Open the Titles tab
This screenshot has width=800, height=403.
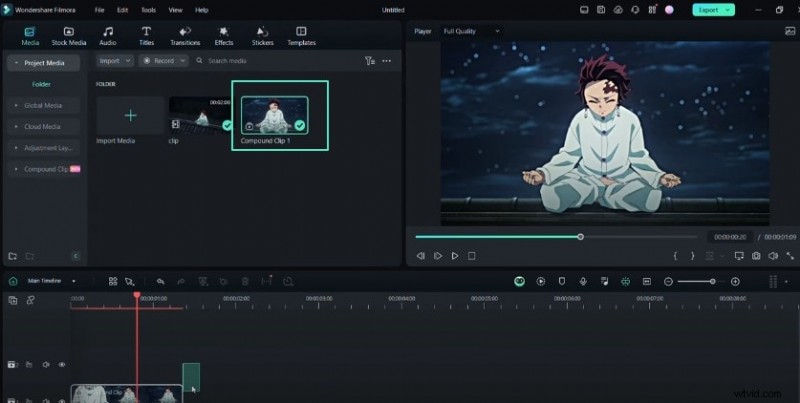[x=146, y=36]
